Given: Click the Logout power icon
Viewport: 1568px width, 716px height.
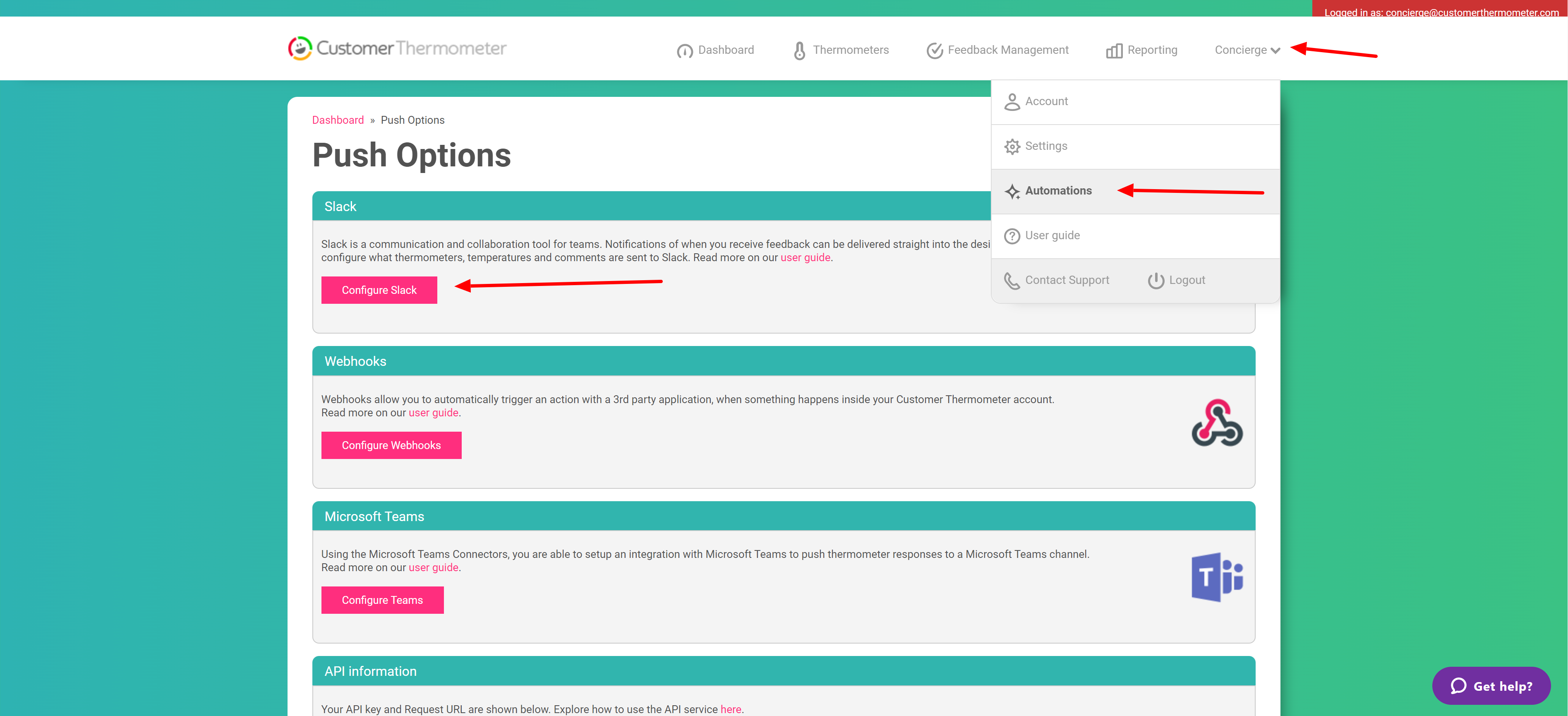Looking at the screenshot, I should pos(1156,281).
